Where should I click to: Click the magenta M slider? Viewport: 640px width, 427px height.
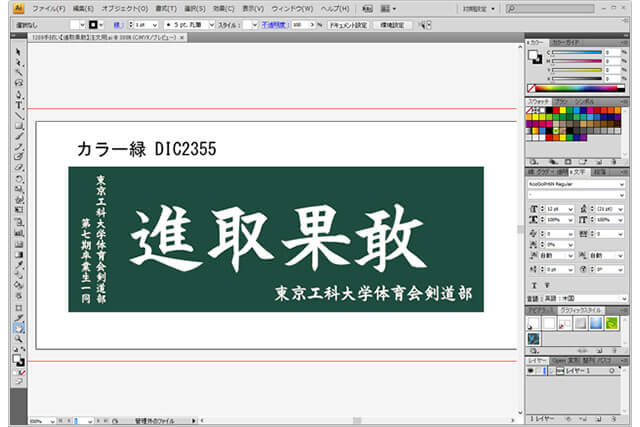(x=577, y=61)
